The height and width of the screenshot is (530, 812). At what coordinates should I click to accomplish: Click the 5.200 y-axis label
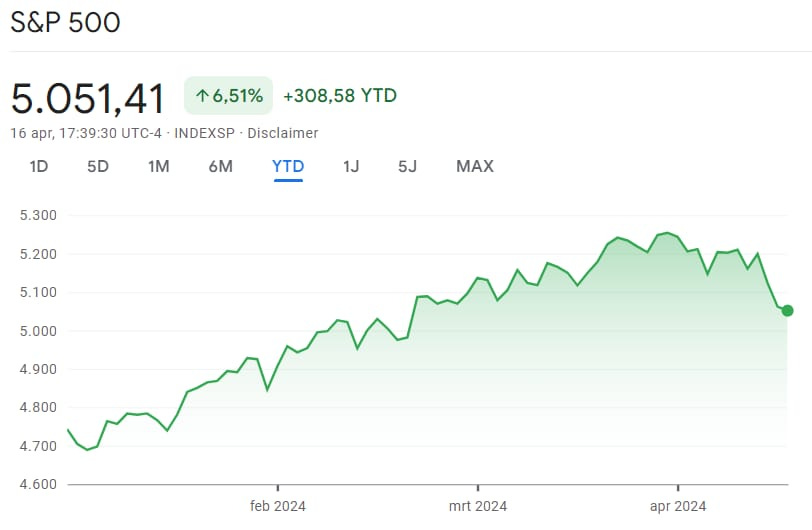38,254
